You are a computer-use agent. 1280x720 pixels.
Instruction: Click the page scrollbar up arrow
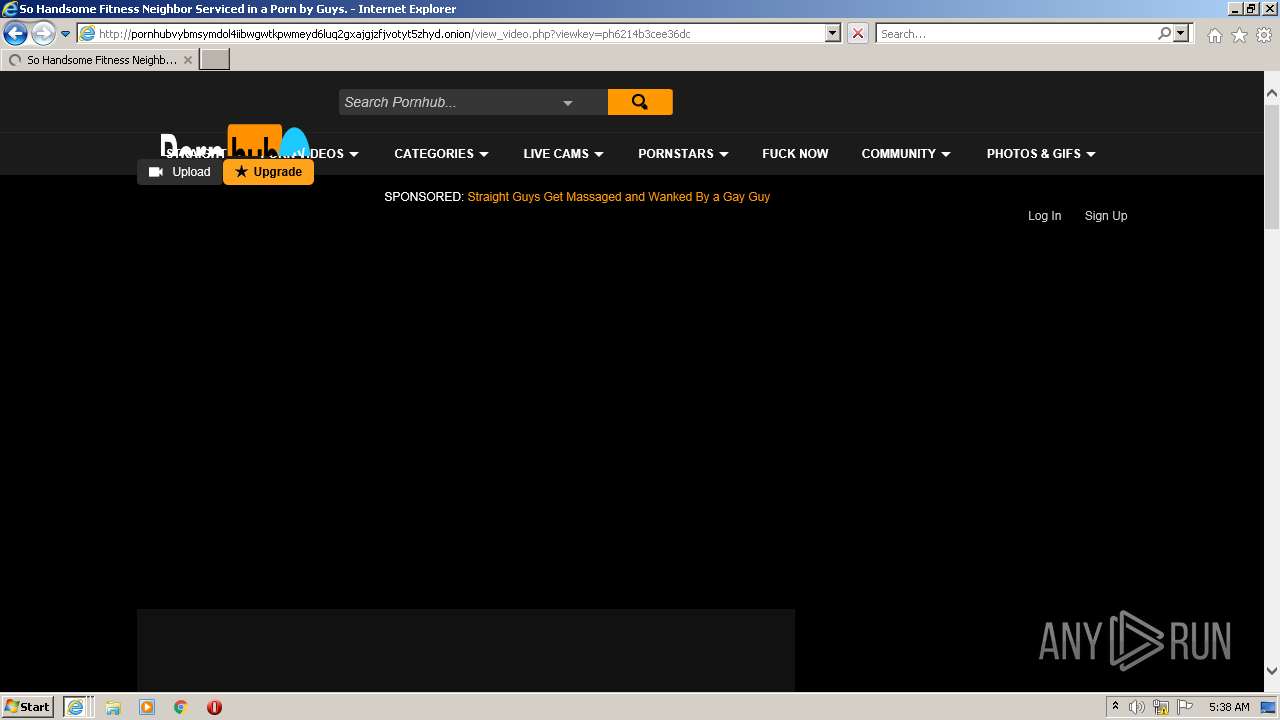tap(1272, 93)
